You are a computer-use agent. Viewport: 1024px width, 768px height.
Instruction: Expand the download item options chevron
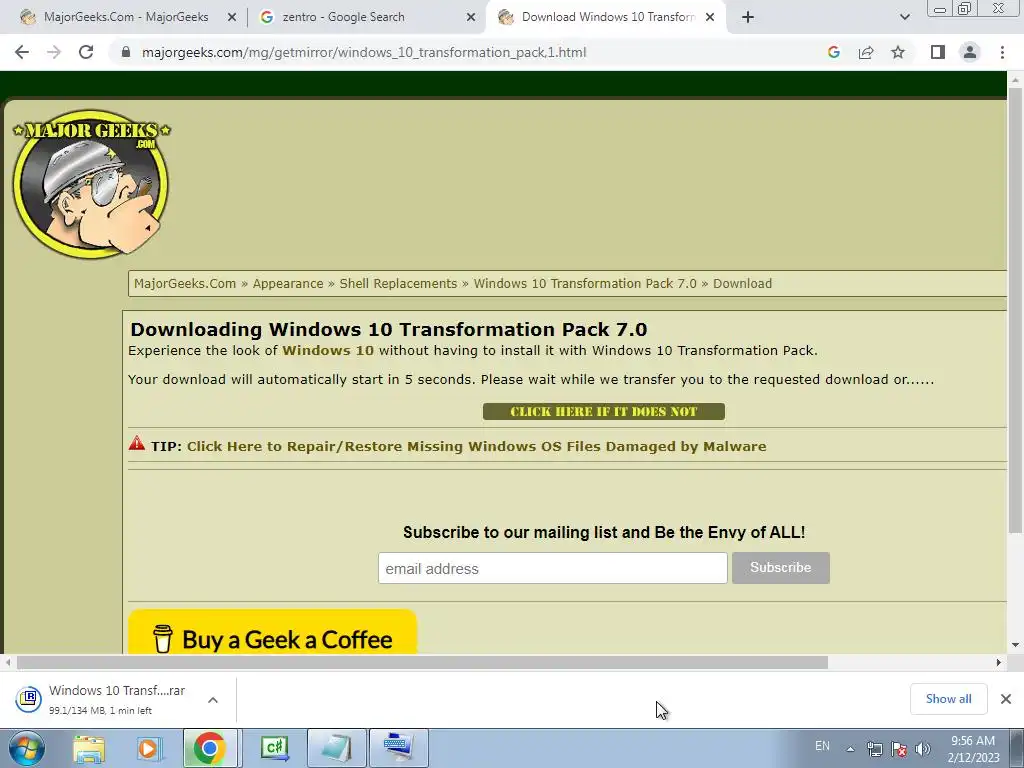[213, 699]
